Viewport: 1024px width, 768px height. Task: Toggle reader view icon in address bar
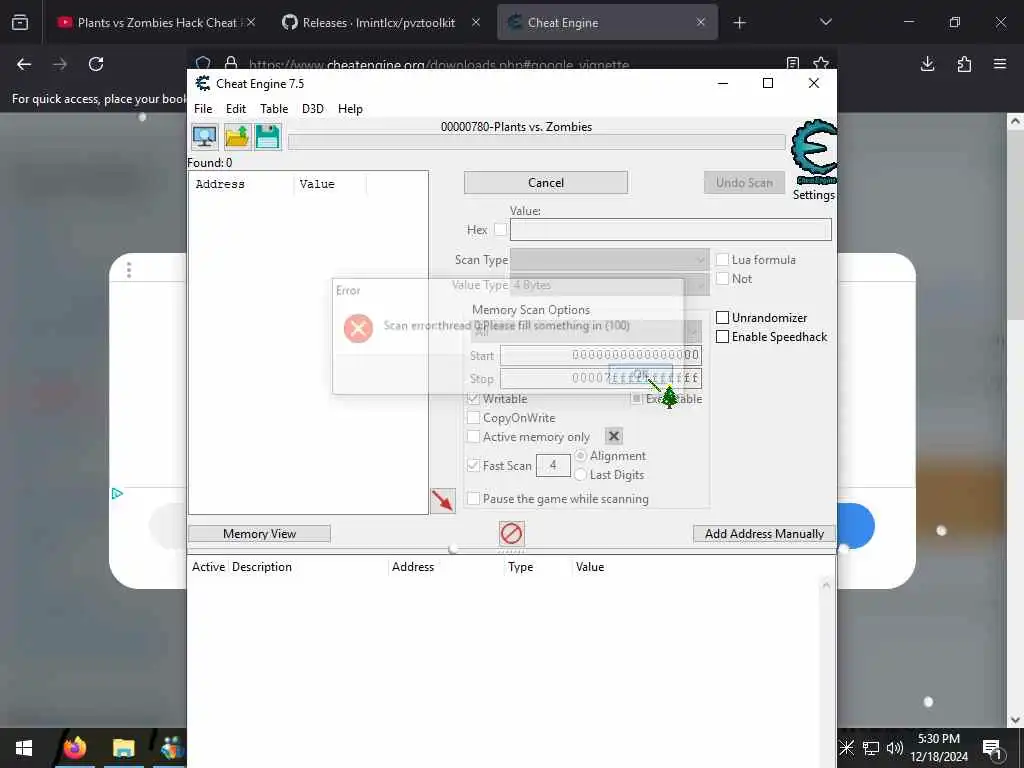click(x=793, y=63)
